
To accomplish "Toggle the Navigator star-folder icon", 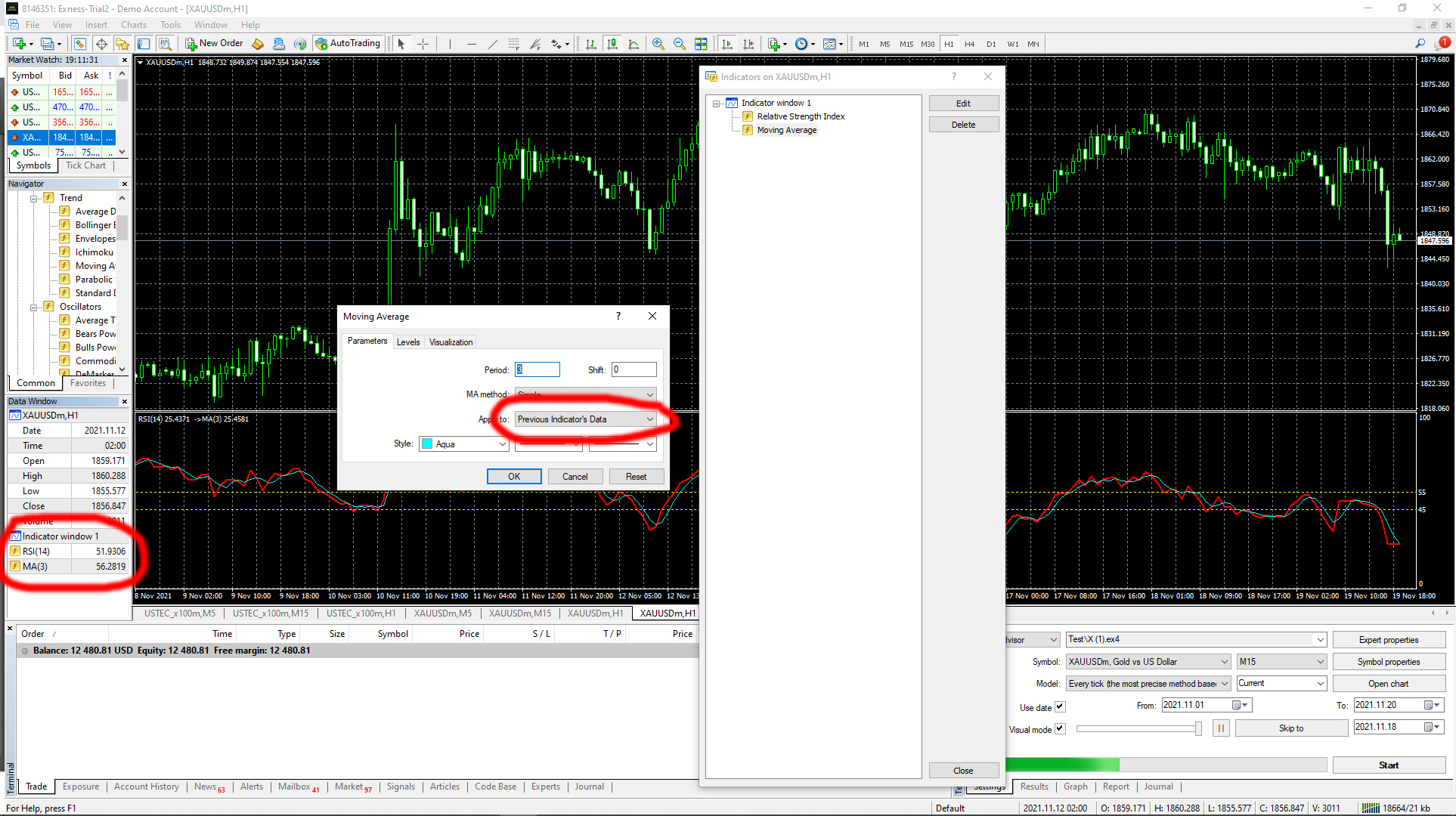I will pyautogui.click(x=122, y=44).
